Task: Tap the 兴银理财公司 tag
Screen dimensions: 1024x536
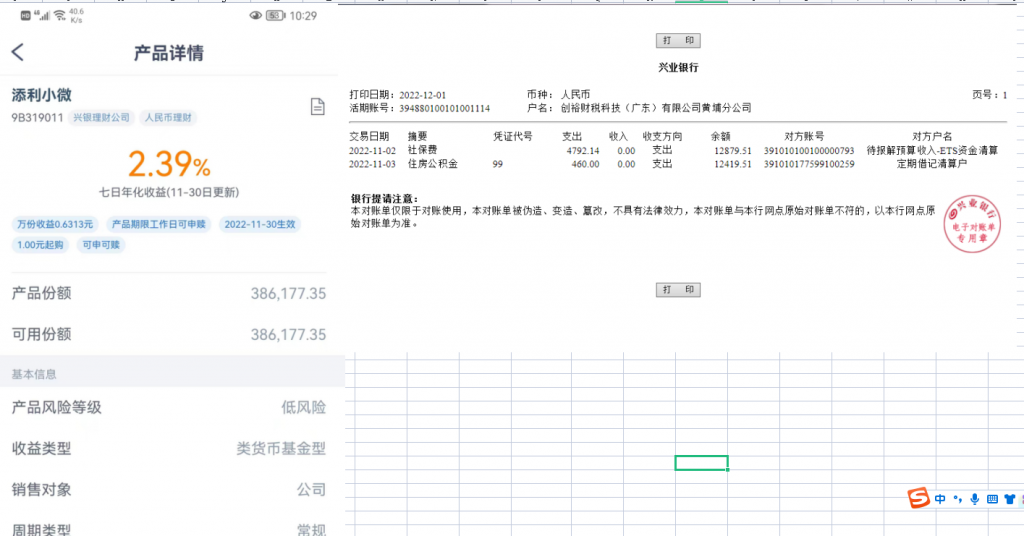Action: click(101, 118)
